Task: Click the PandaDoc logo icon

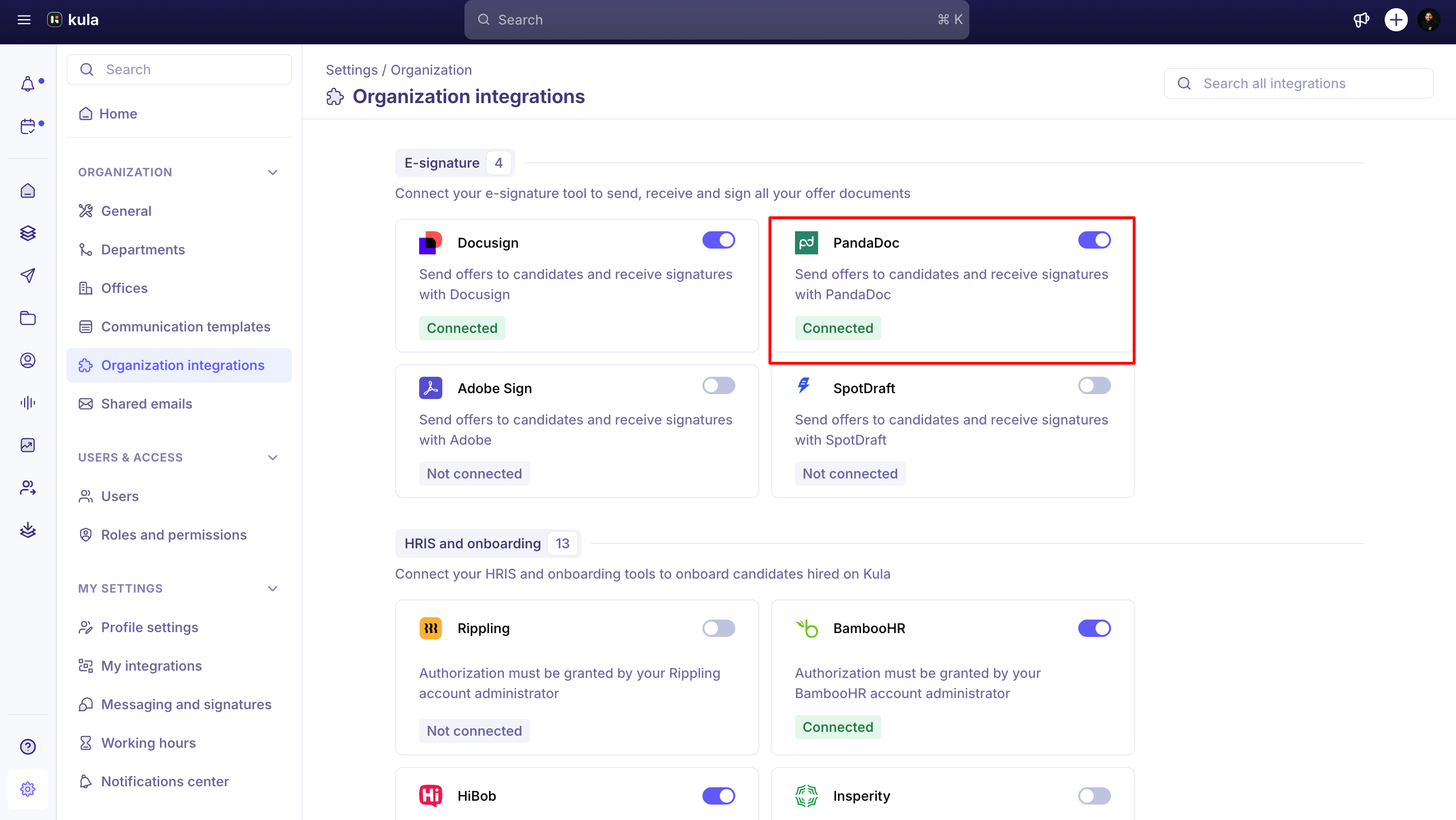Action: pos(806,243)
